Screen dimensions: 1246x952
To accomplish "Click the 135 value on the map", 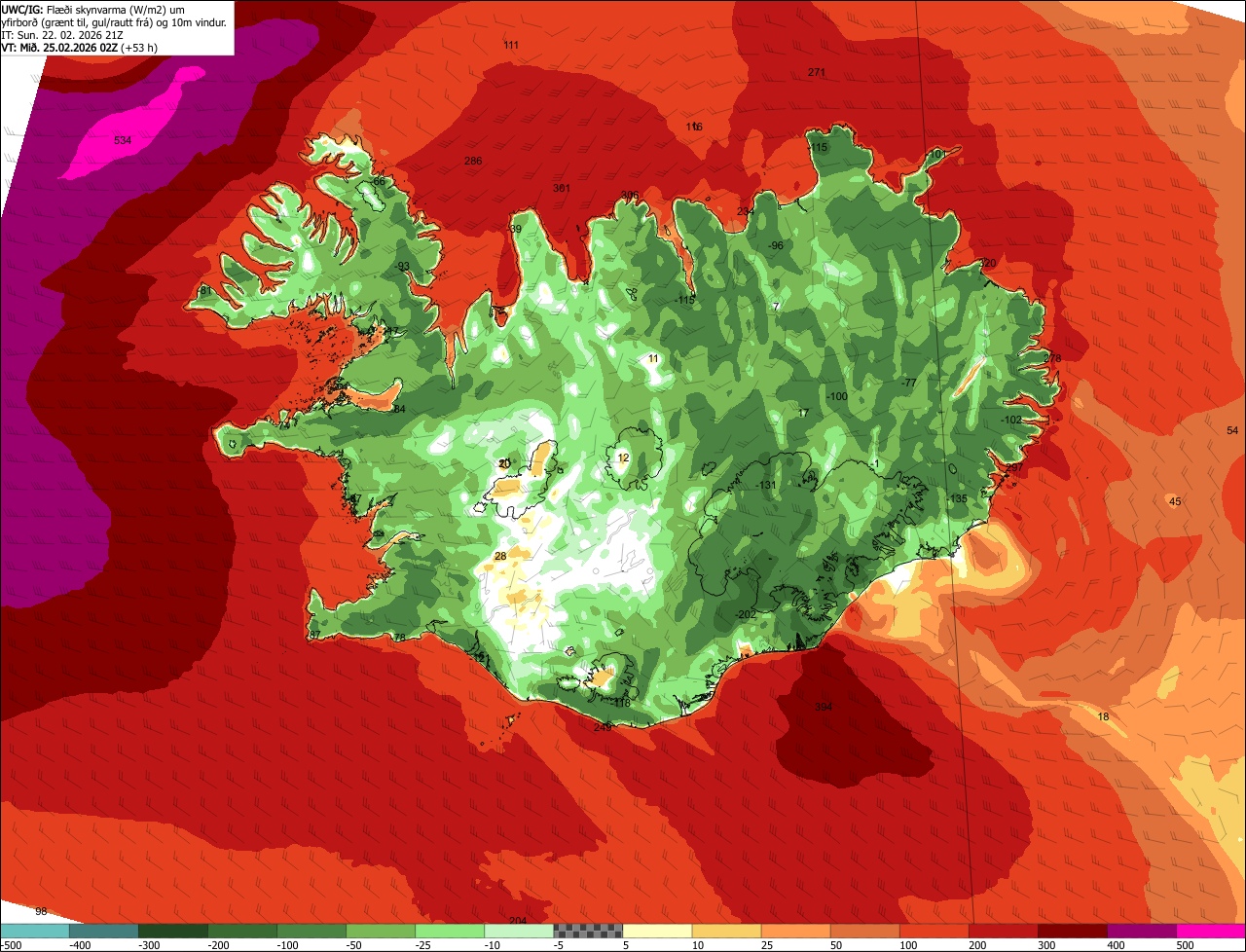I will [959, 499].
